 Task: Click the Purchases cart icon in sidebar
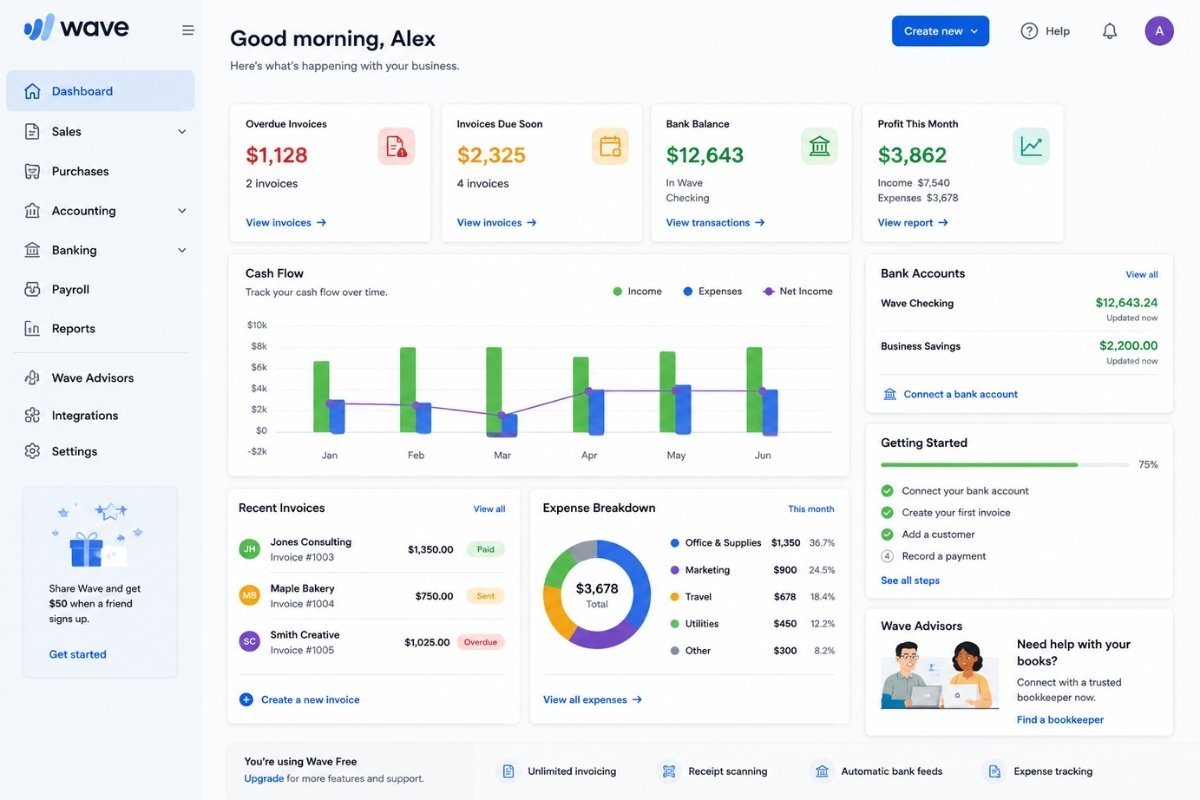click(32, 171)
